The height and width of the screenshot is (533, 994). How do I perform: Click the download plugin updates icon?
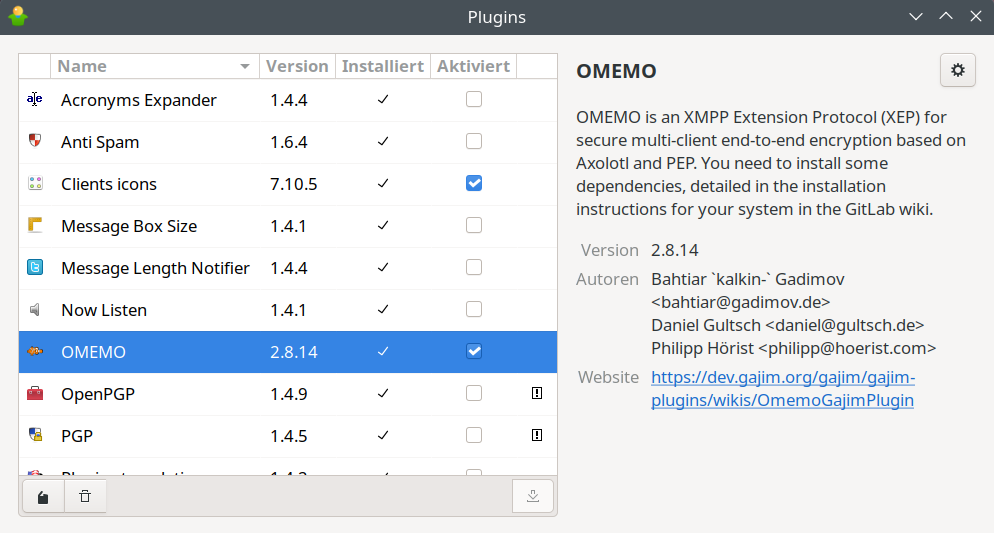point(532,496)
